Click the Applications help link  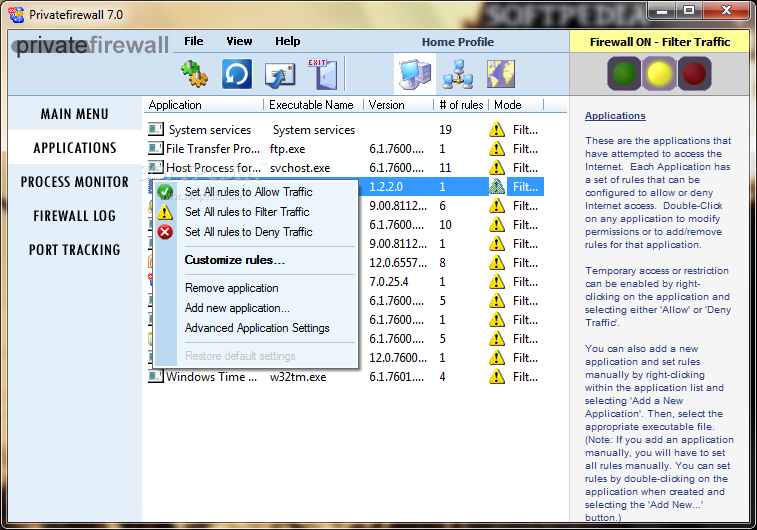coord(615,116)
